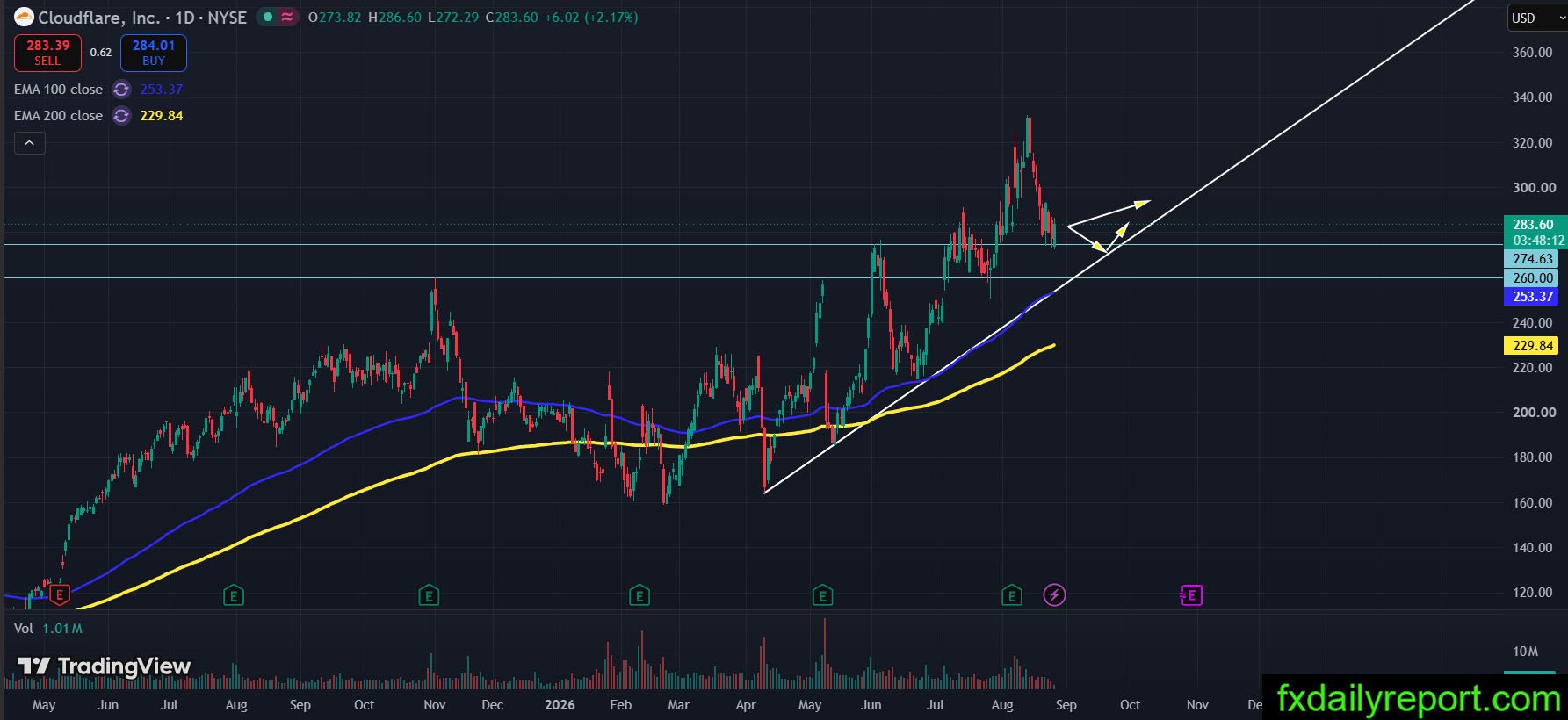The height and width of the screenshot is (720, 1568).
Task: Click the Dec label left of 2026
Action: pyautogui.click(x=493, y=705)
